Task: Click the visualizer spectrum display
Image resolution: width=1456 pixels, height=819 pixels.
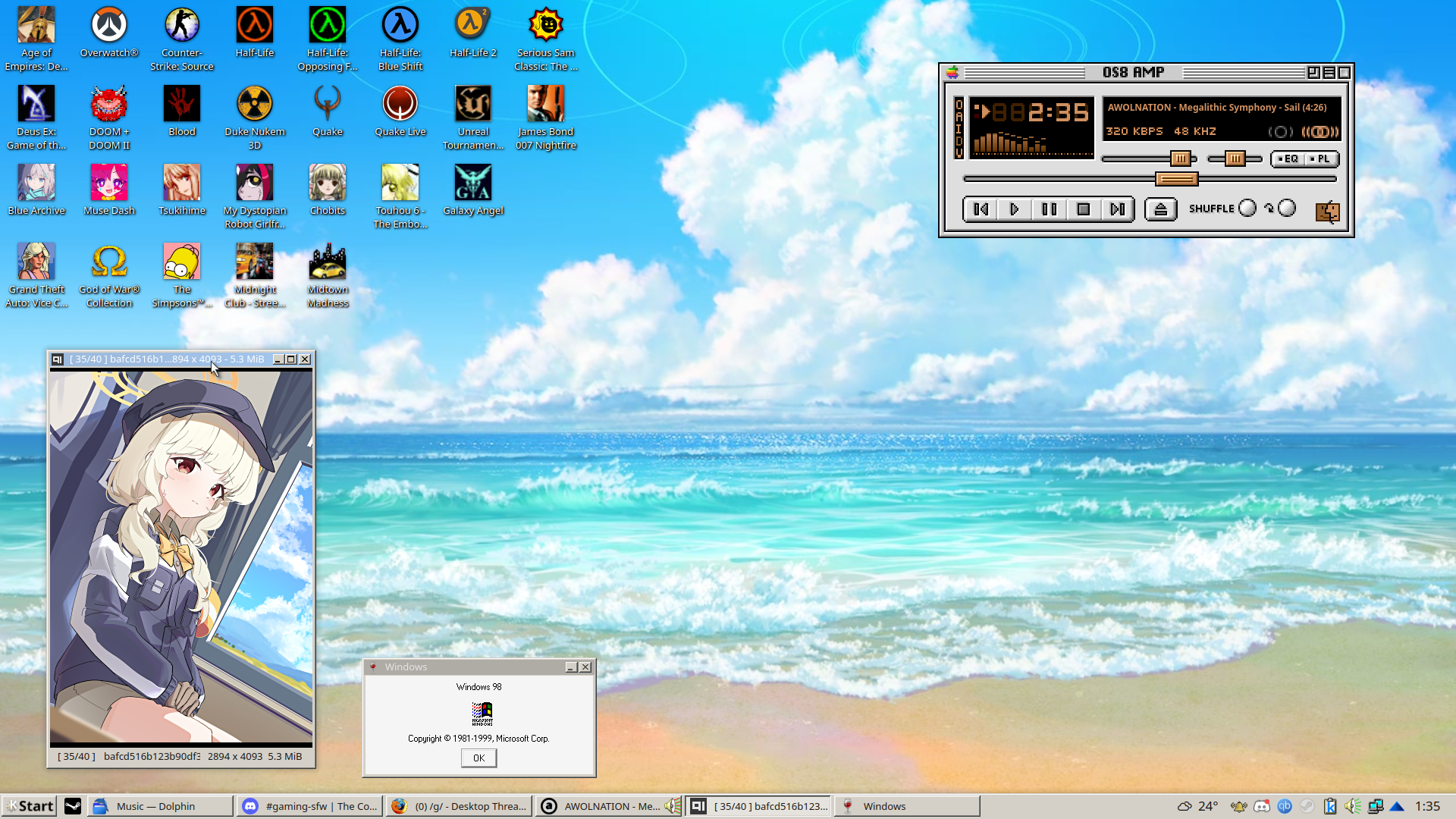Action: [1032, 142]
